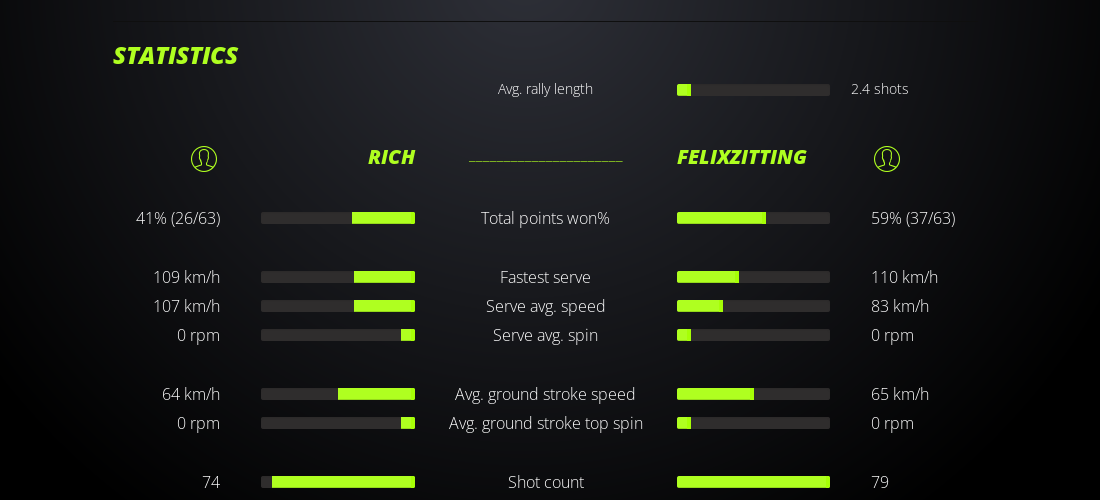The width and height of the screenshot is (1100, 500).
Task: Click the Avg. ground stroke top spin label
Action: (545, 423)
